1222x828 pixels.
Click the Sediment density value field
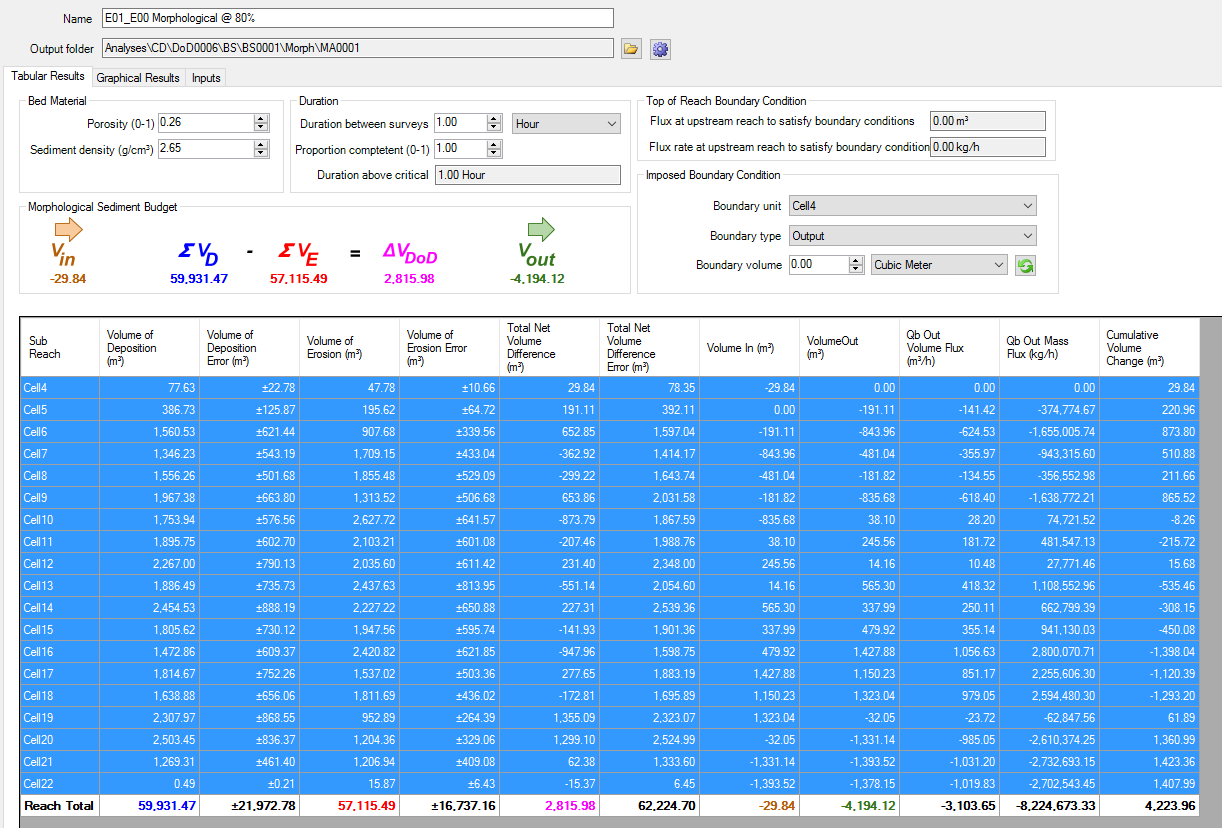(206, 149)
